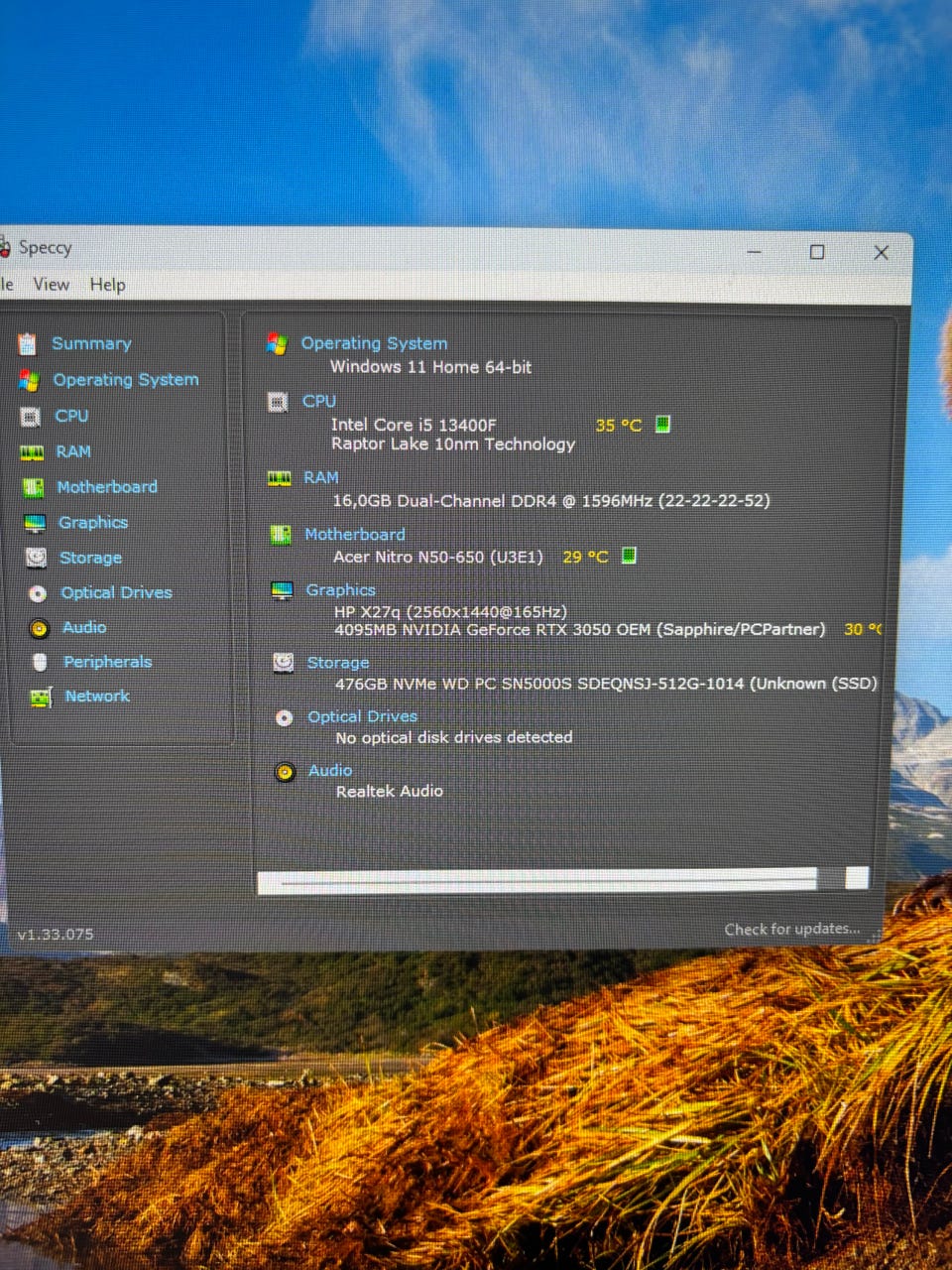Open the Motherboard heading link in summary

click(355, 534)
